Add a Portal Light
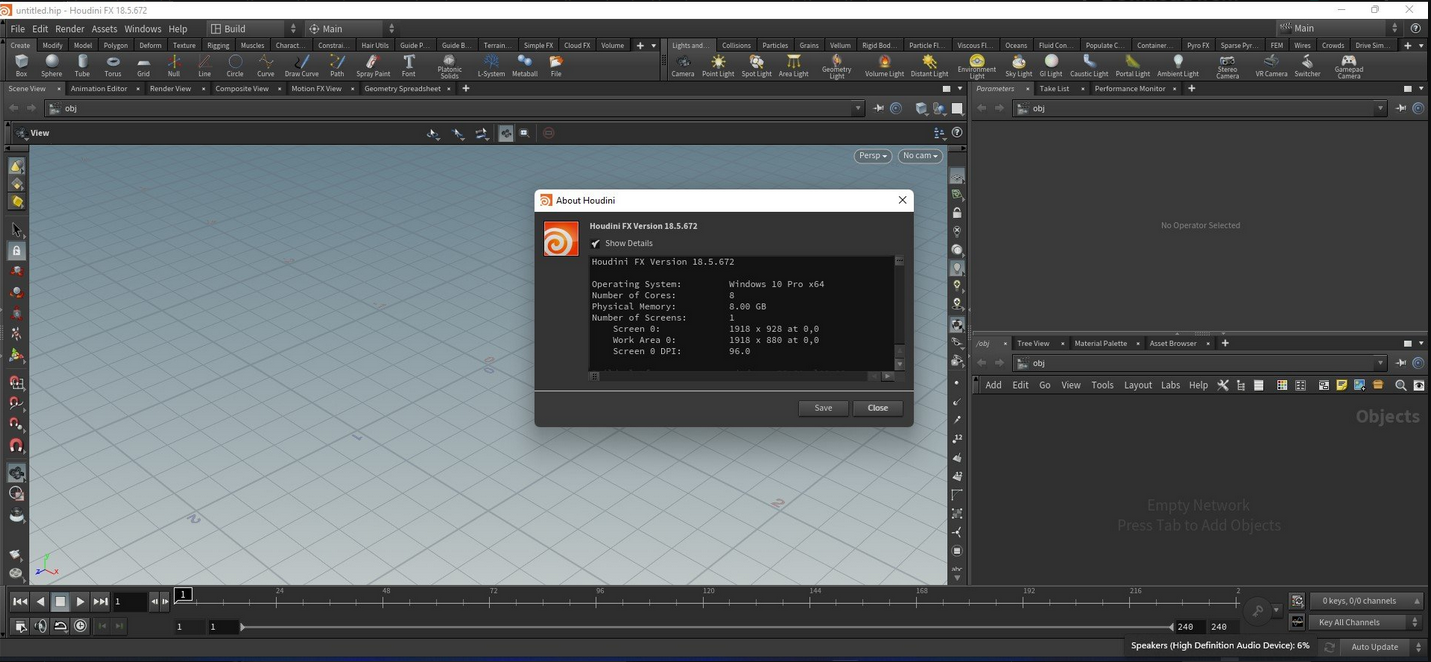Image resolution: width=1431 pixels, height=662 pixels. pyautogui.click(x=1132, y=65)
